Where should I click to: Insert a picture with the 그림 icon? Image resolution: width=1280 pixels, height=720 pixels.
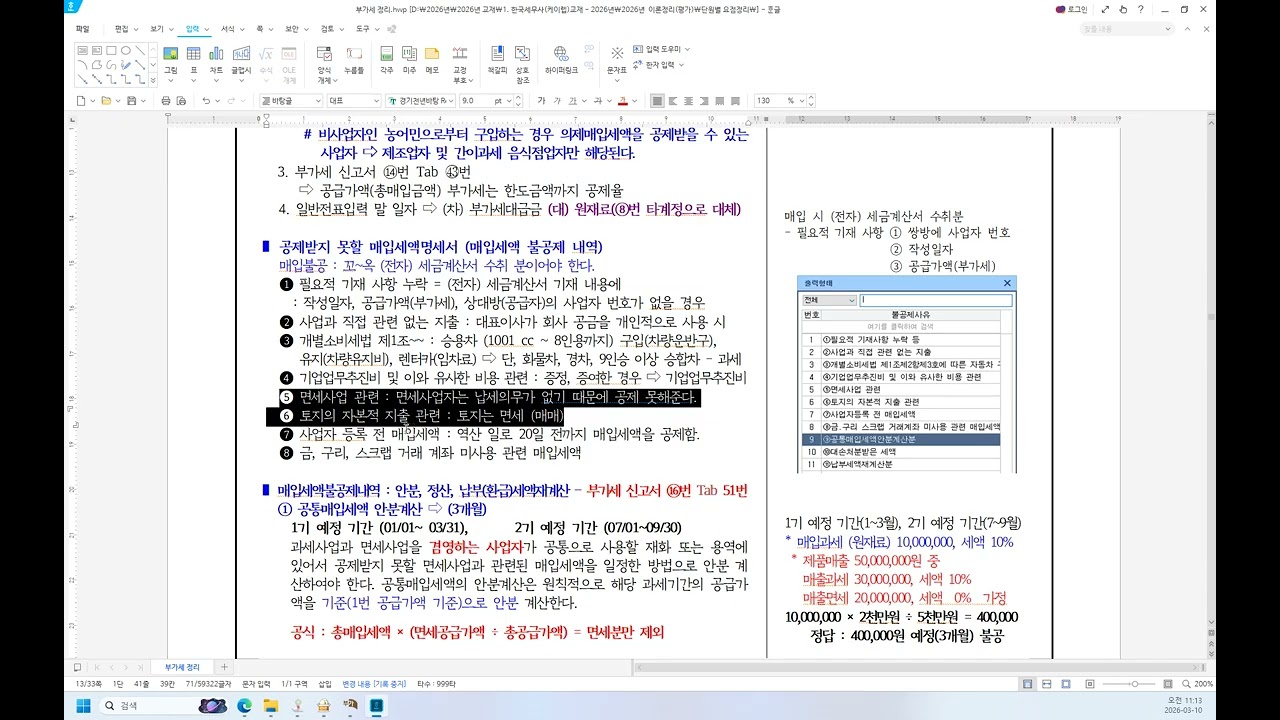[170, 60]
